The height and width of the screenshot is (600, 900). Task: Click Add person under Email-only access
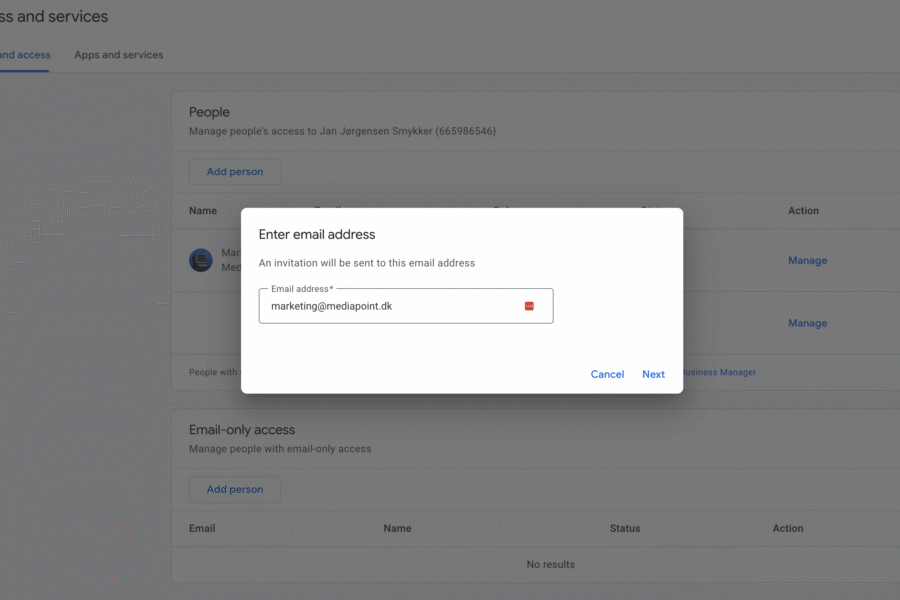coord(235,489)
